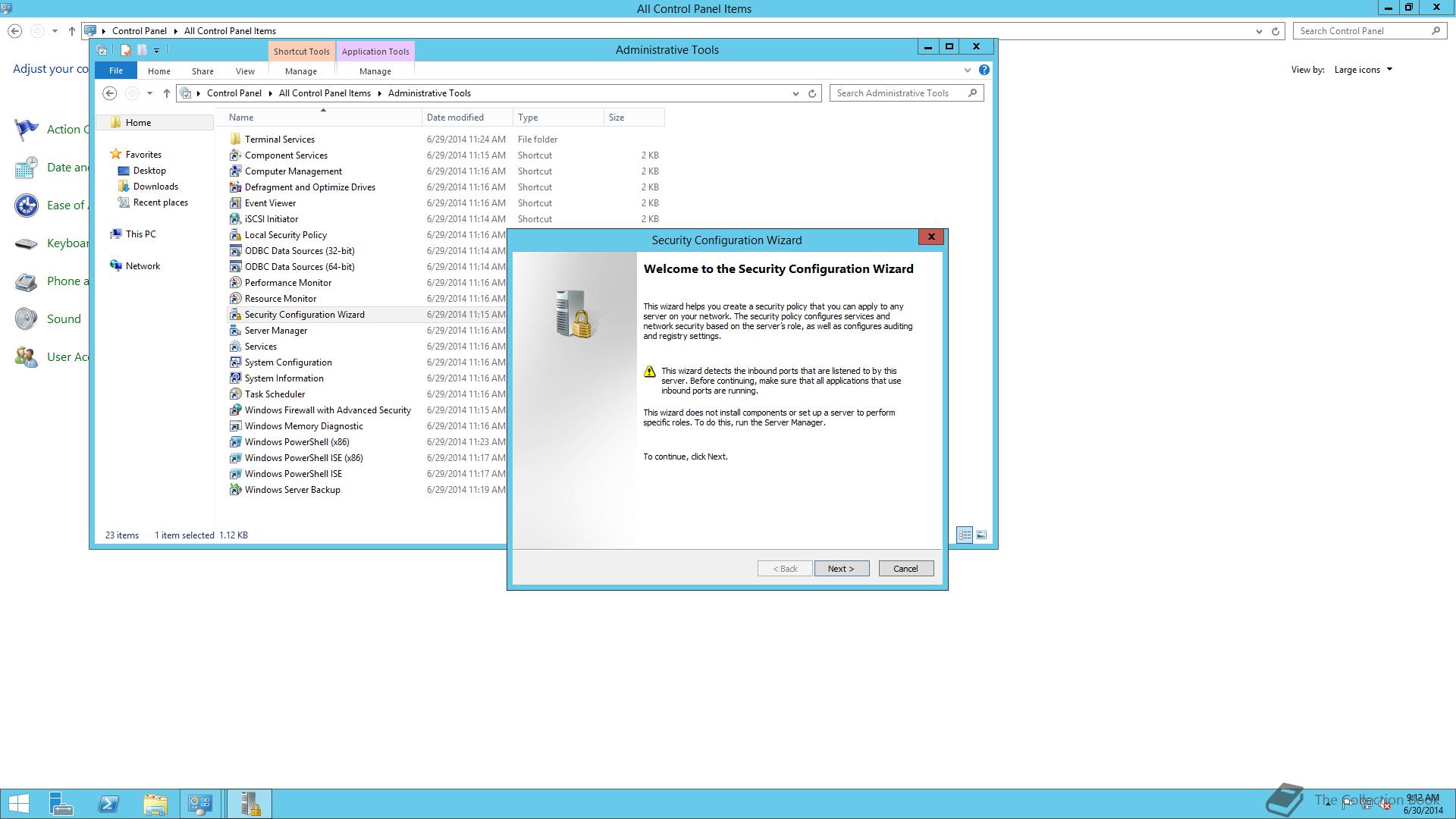Image resolution: width=1456 pixels, height=819 pixels.
Task: Expand the All Control Panel Items breadcrumb arrow
Action: click(380, 93)
